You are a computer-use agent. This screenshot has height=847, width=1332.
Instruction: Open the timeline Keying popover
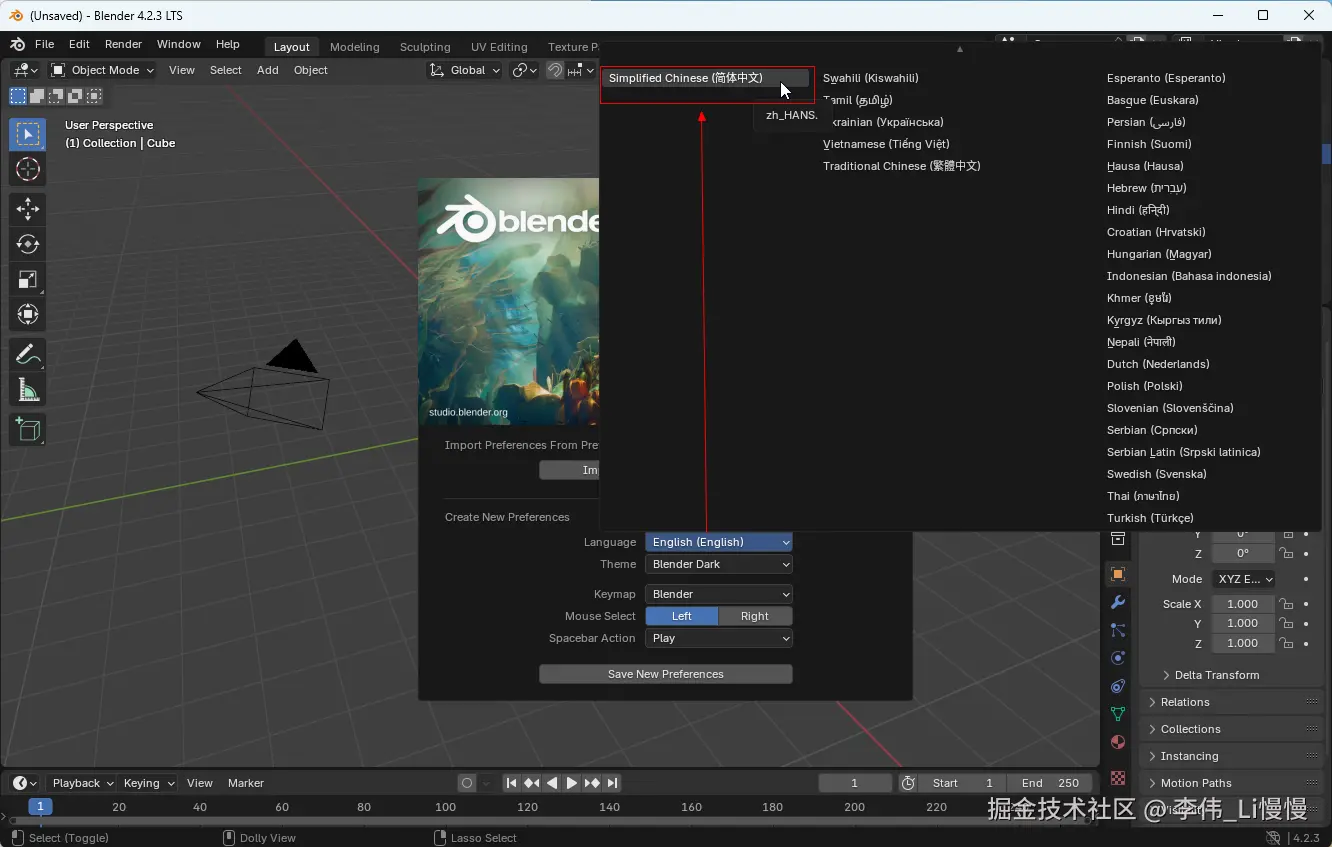pyautogui.click(x=148, y=783)
